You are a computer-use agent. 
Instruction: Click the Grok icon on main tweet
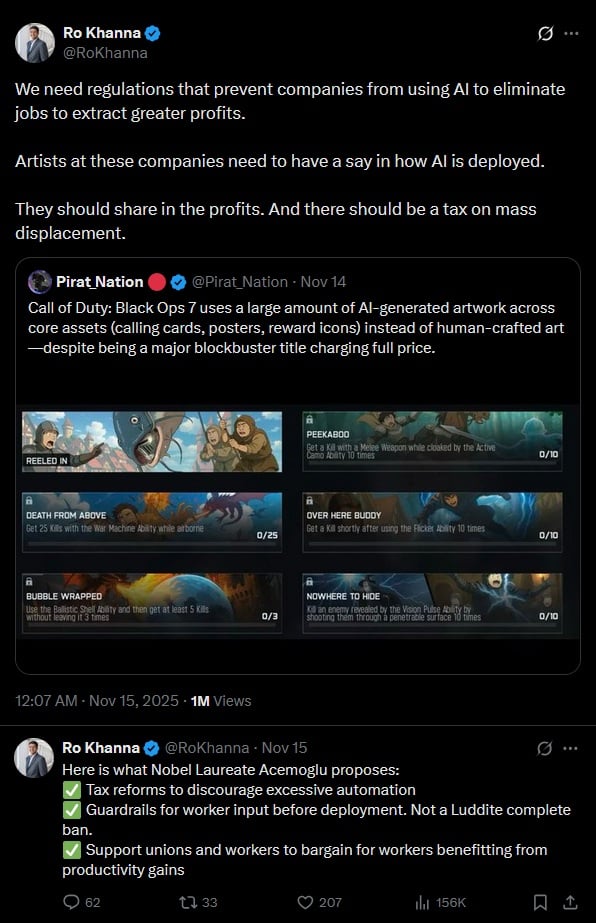point(545,34)
